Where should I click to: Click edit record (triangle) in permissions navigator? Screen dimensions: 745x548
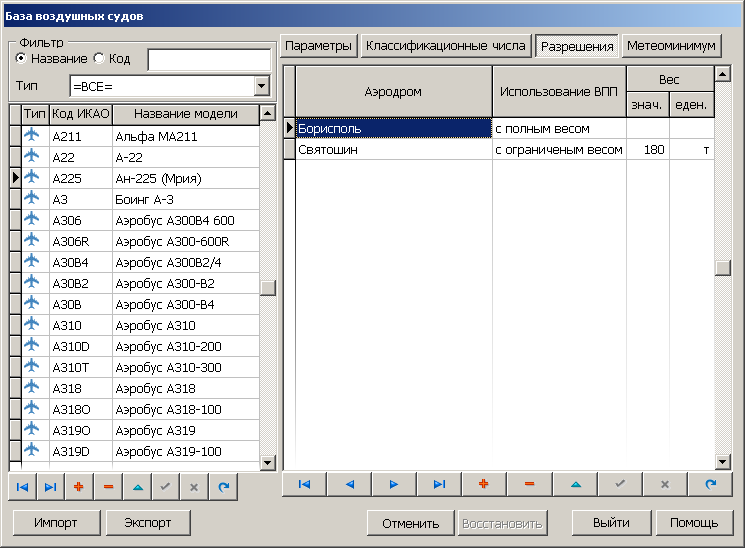[x=575, y=484]
